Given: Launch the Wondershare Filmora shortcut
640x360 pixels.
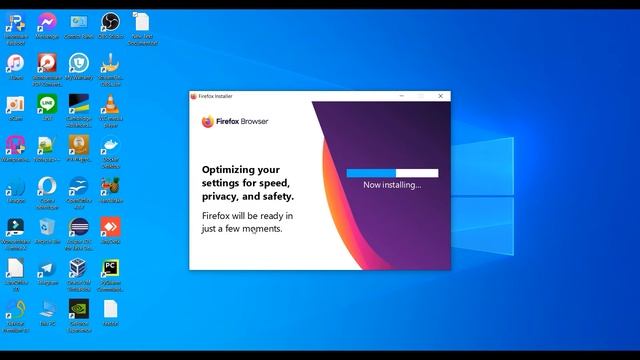Looking at the screenshot, I should (x=16, y=234).
